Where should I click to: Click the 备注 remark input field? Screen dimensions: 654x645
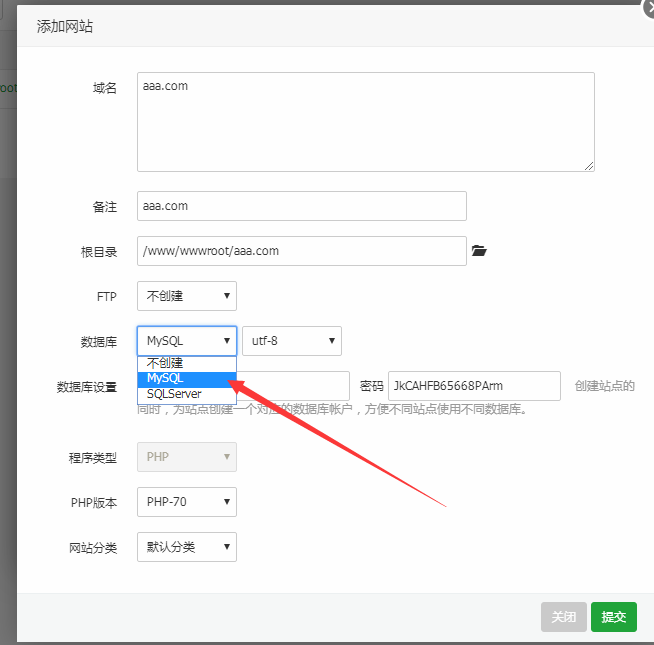(x=302, y=206)
